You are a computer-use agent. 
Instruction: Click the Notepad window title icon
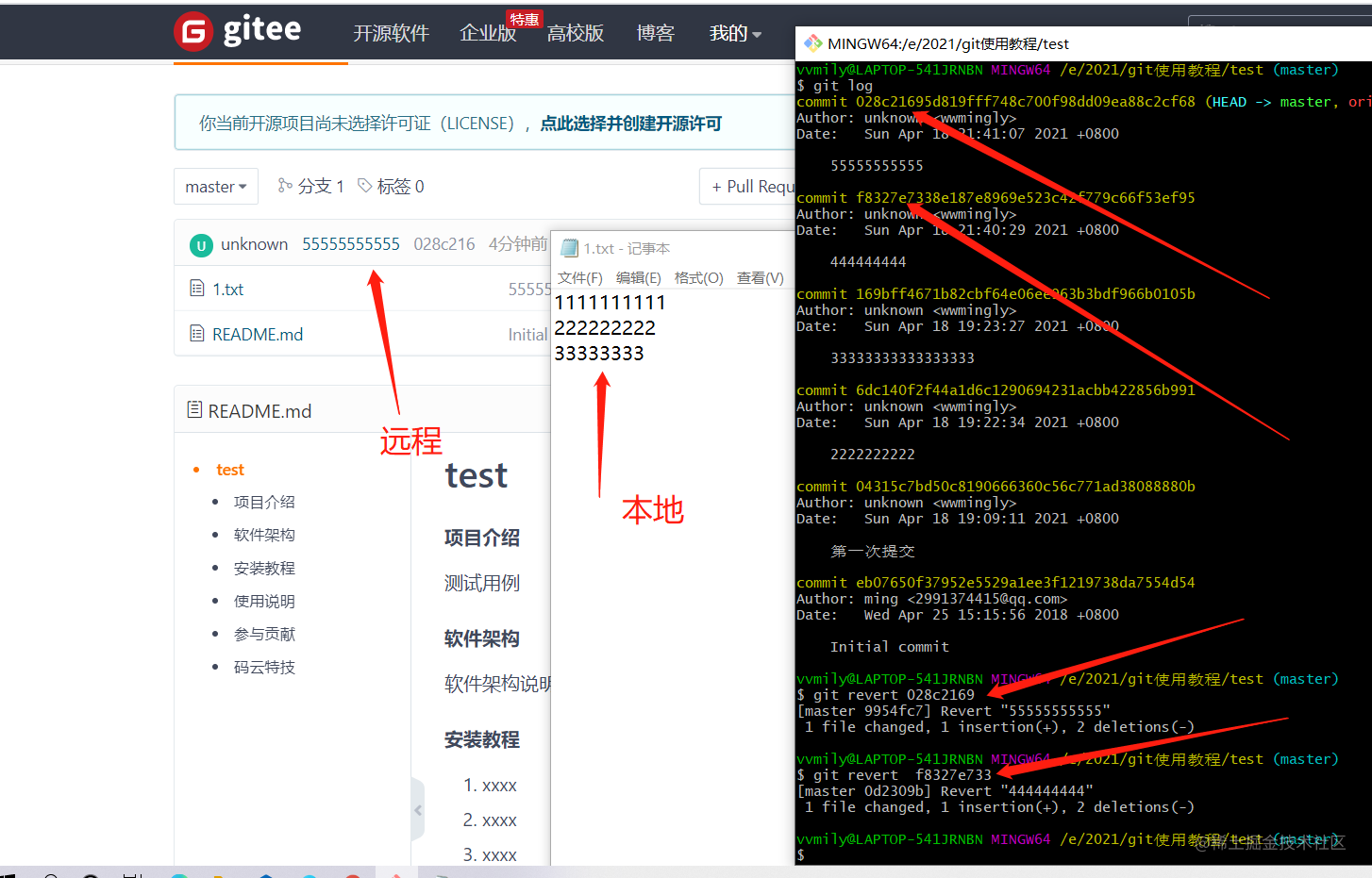coord(569,248)
